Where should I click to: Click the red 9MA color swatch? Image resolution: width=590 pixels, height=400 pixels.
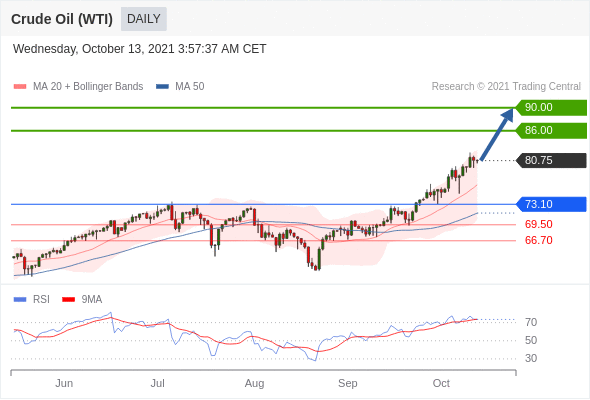[x=68, y=300]
